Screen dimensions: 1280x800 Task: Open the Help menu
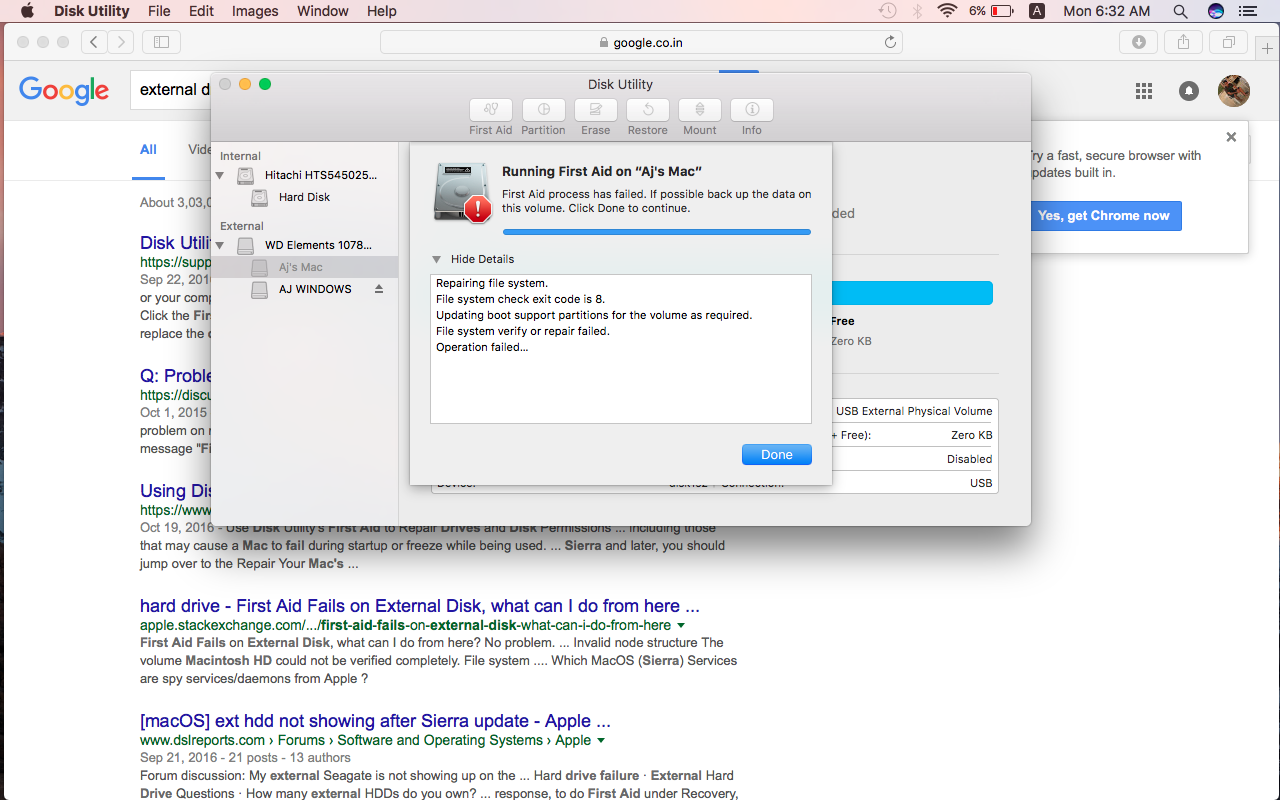point(382,11)
